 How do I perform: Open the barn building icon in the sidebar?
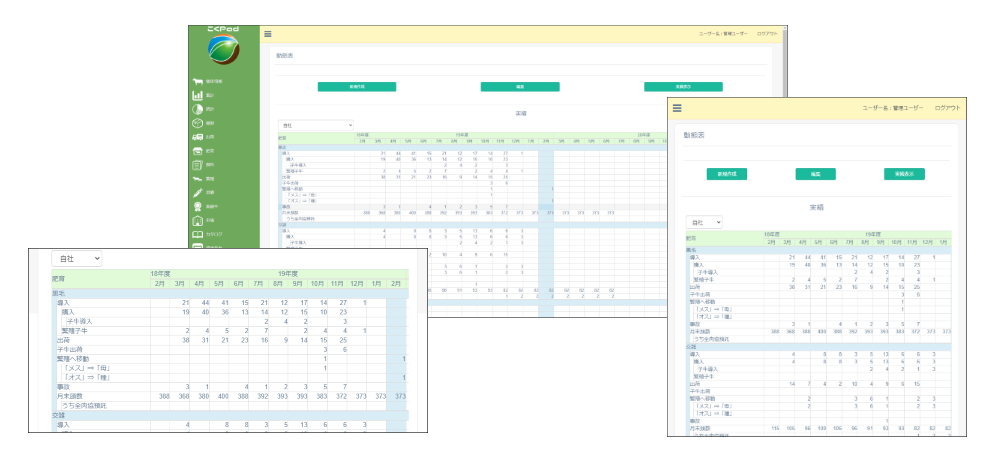pos(197,221)
